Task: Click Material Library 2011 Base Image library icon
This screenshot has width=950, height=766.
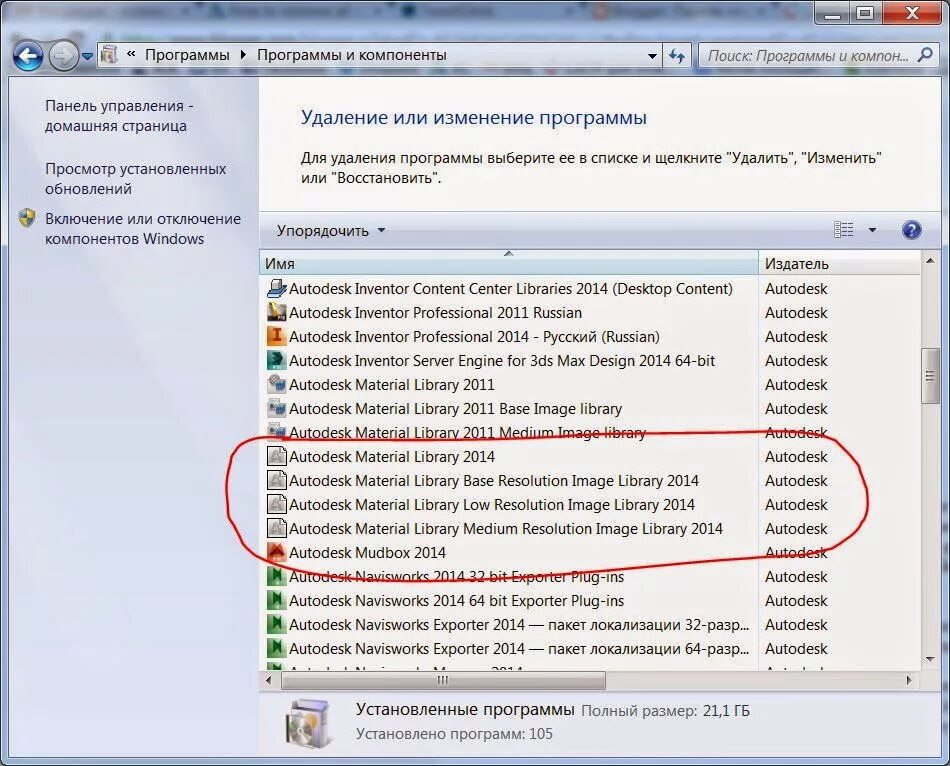Action: pyautogui.click(x=277, y=408)
